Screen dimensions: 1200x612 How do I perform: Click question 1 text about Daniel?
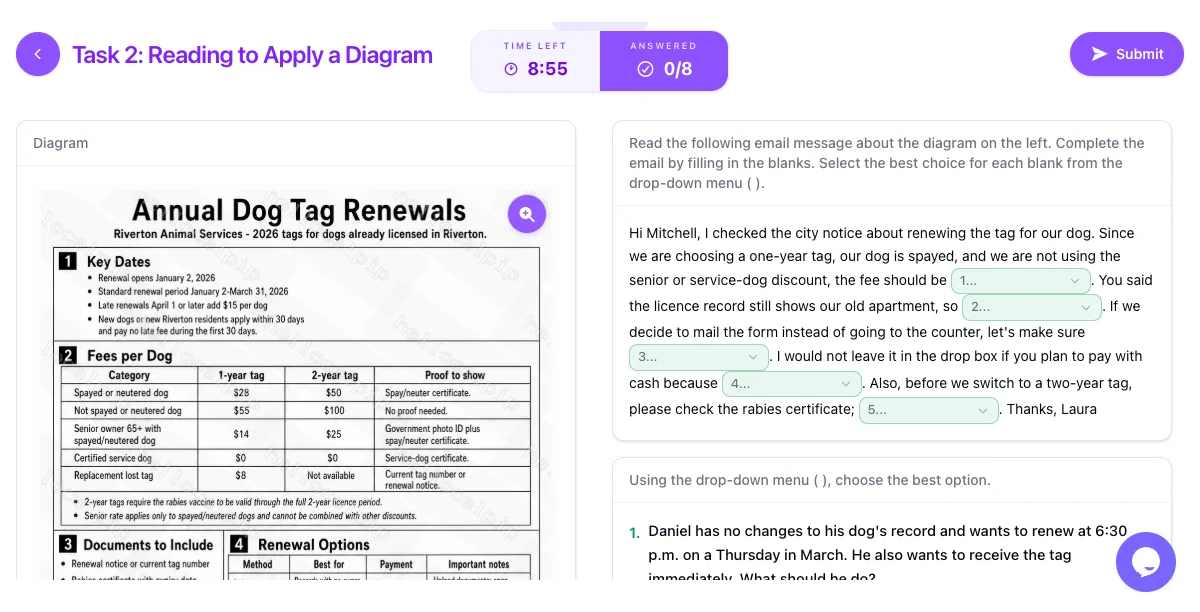tap(889, 555)
